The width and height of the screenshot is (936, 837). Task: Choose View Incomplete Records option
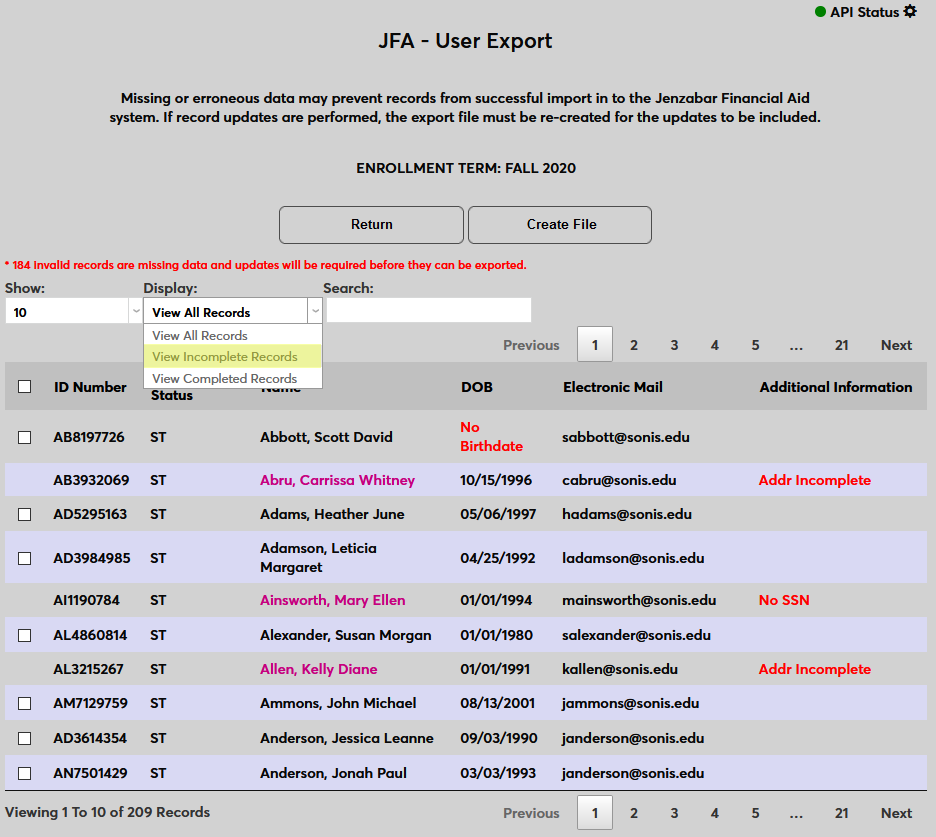click(x=225, y=357)
